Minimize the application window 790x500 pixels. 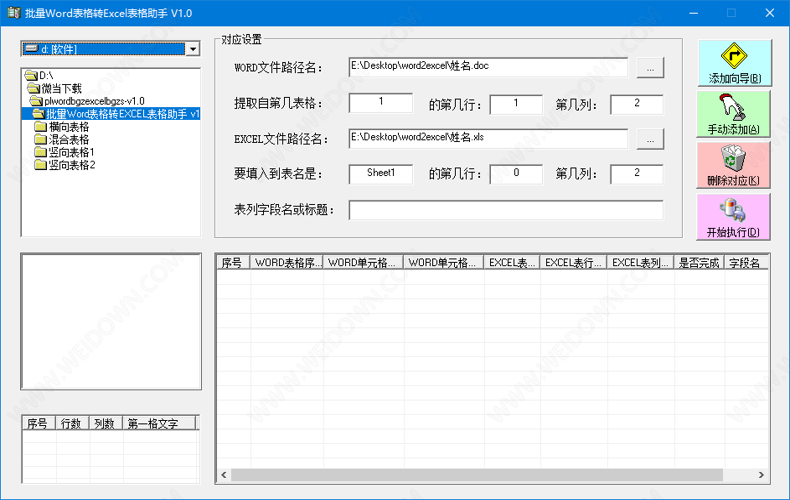[693, 13]
